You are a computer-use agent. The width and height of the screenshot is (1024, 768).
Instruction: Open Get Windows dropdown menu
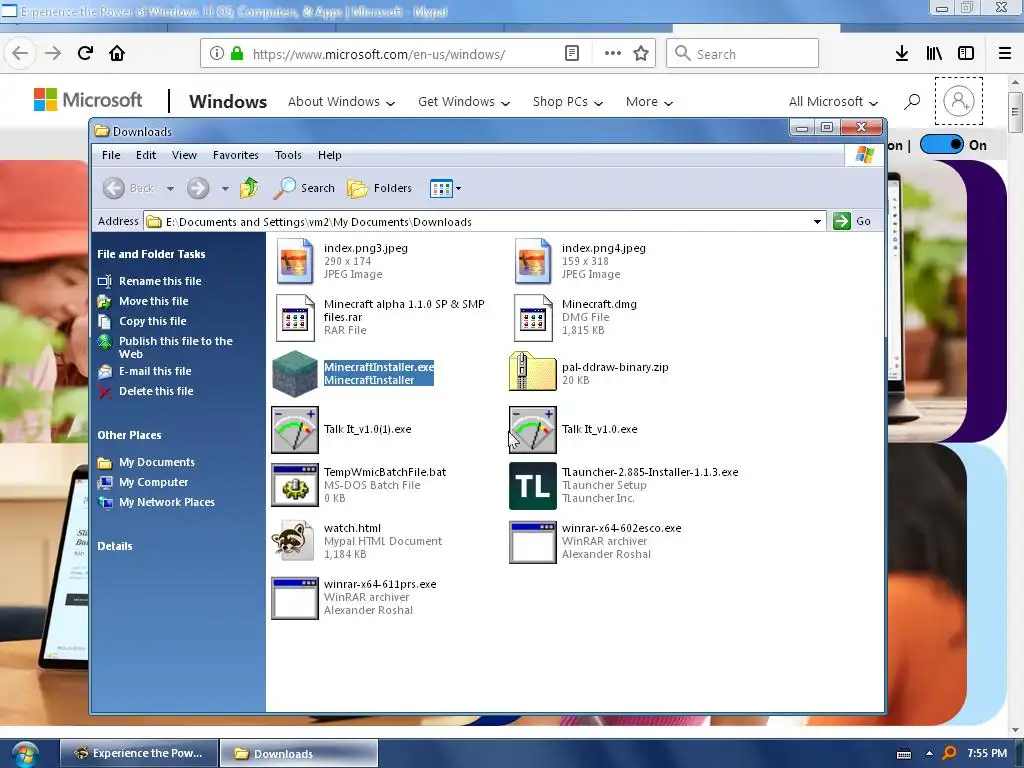point(464,102)
